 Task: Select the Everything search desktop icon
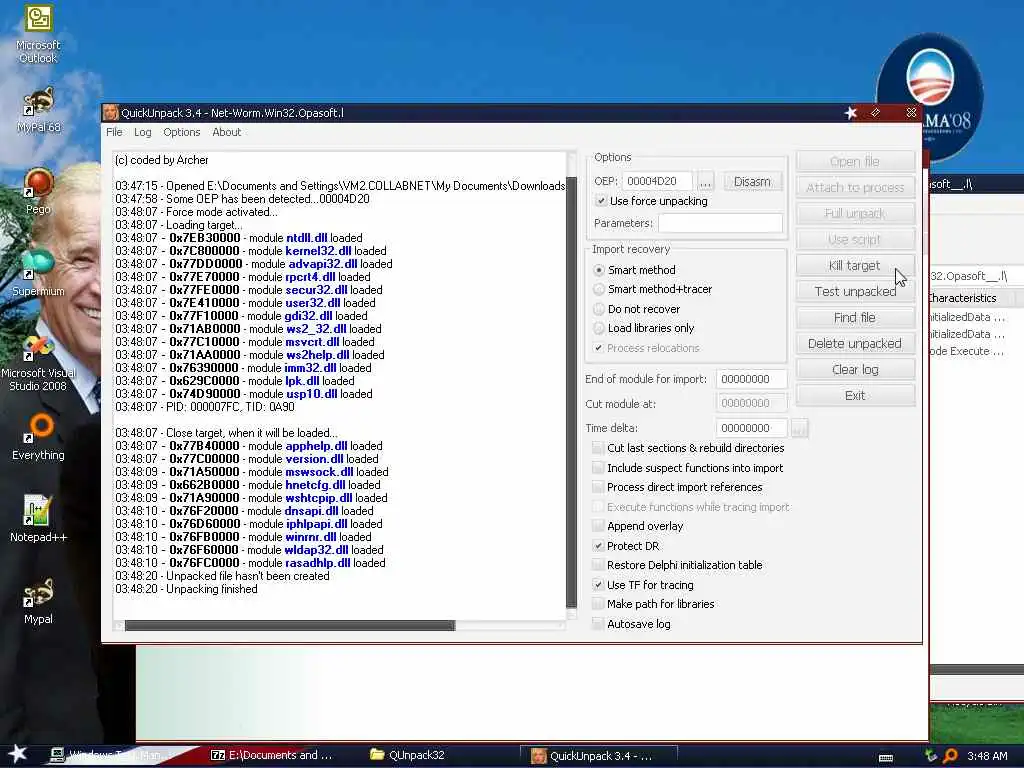point(38,437)
